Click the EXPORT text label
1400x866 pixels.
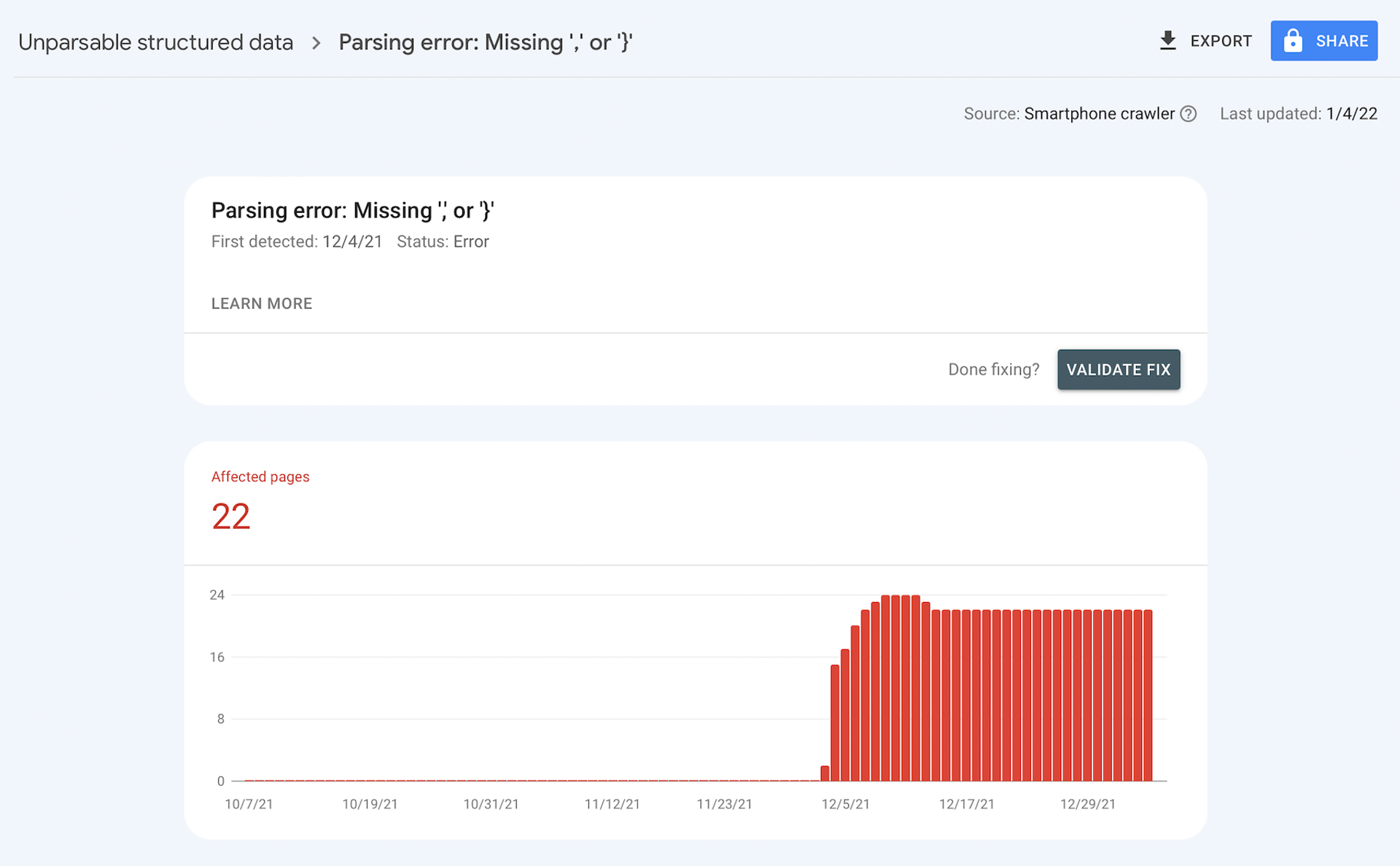pyautogui.click(x=1221, y=41)
